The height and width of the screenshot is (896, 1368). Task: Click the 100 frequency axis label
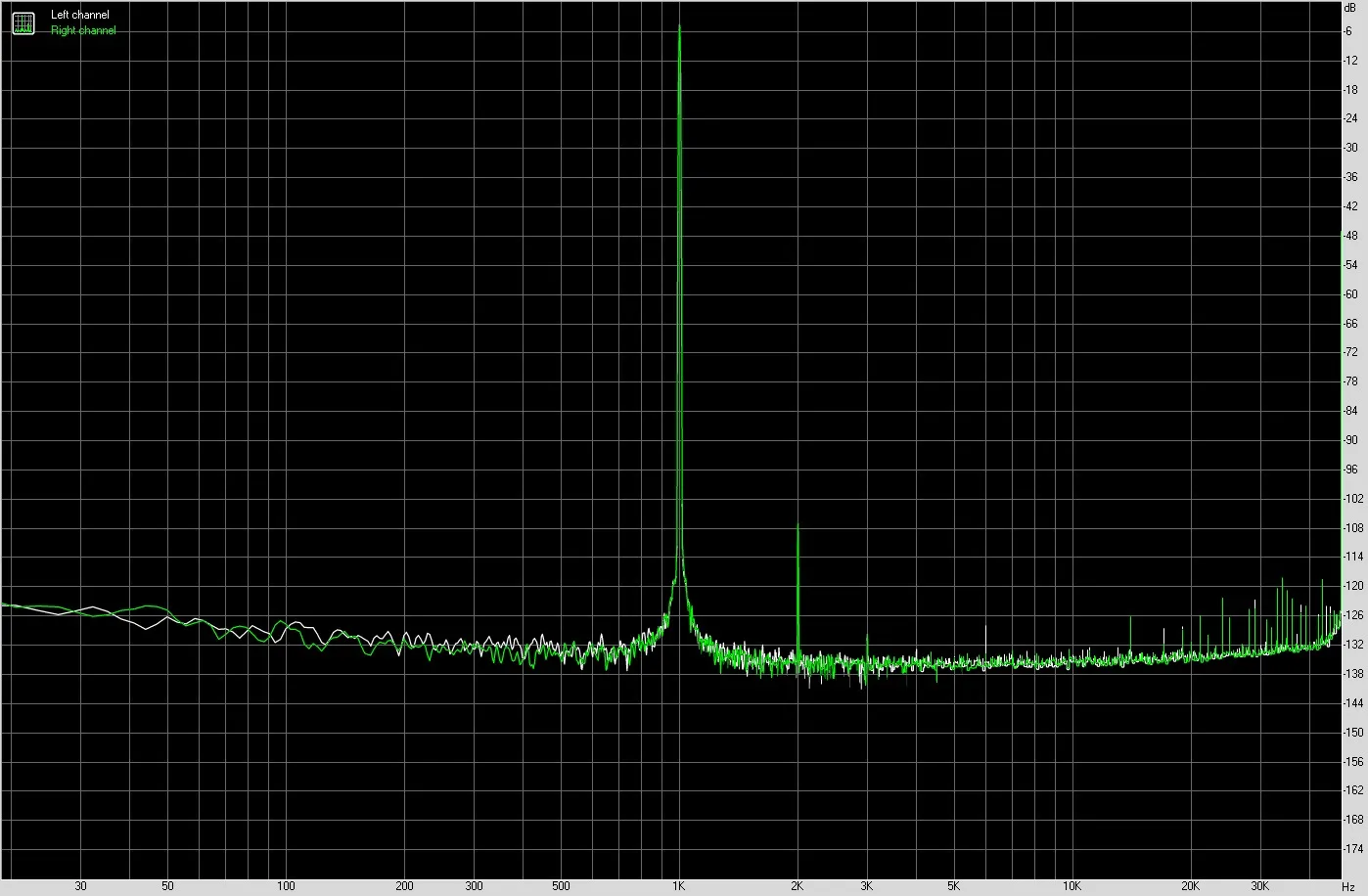pos(286,886)
